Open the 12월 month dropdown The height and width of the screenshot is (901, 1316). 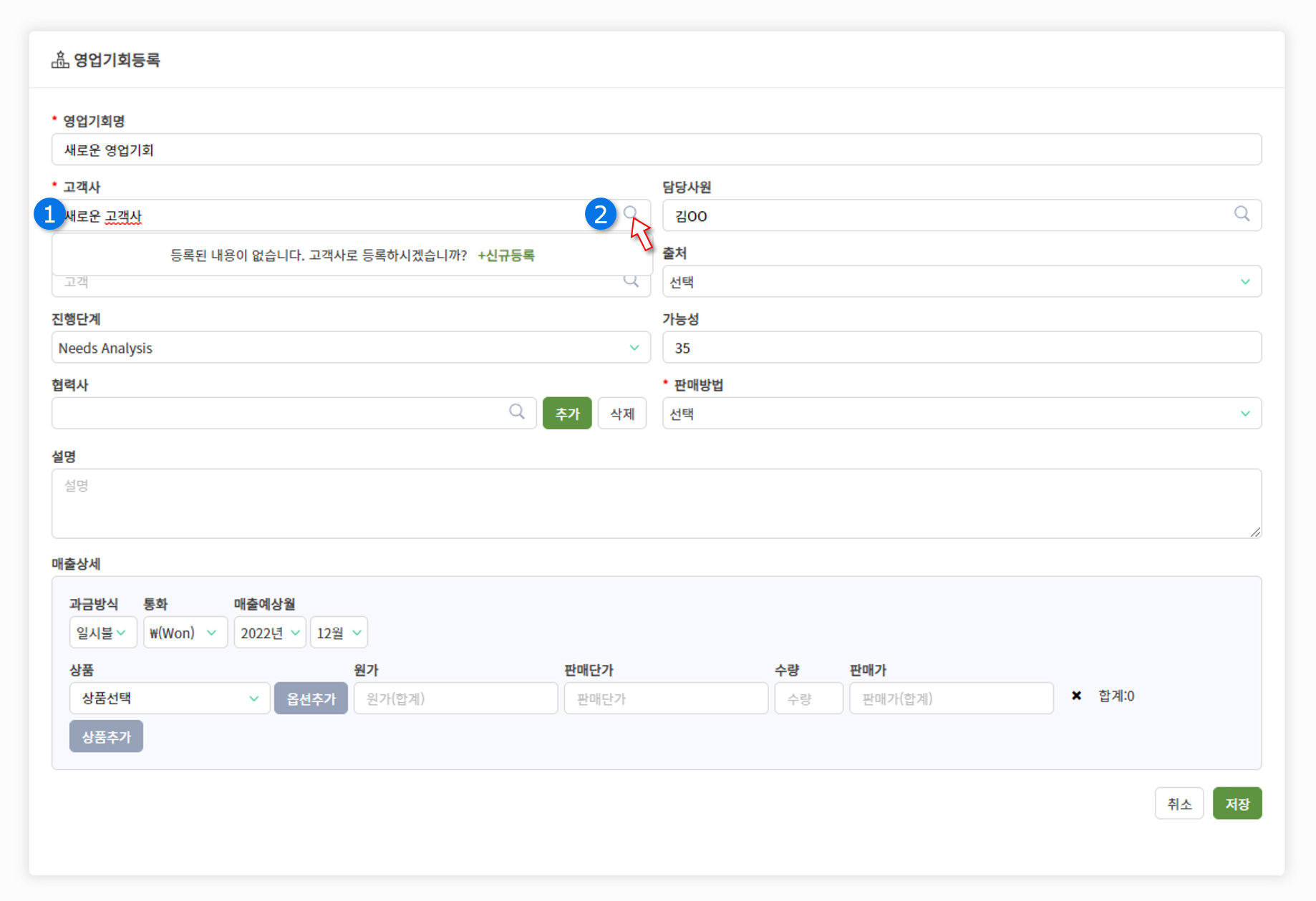pos(338,633)
